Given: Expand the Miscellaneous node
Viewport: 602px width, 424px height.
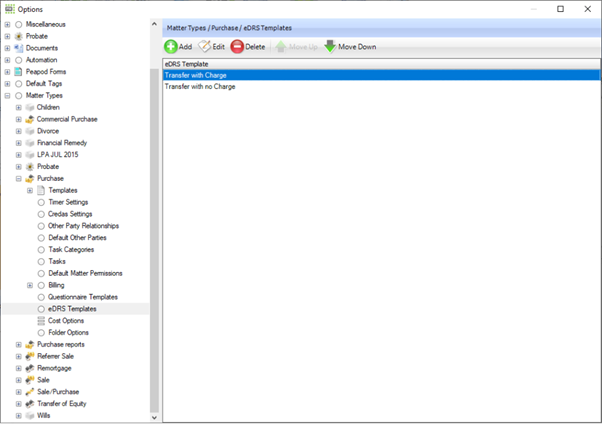Looking at the screenshot, I should (7, 25).
